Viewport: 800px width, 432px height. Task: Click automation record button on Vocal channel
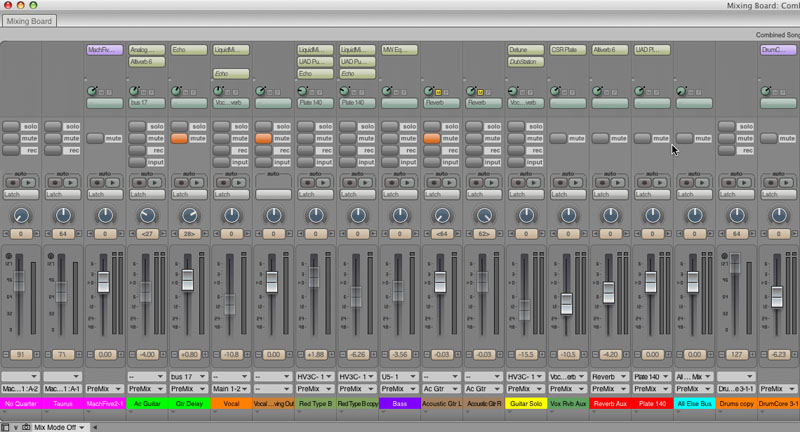pyautogui.click(x=224, y=182)
